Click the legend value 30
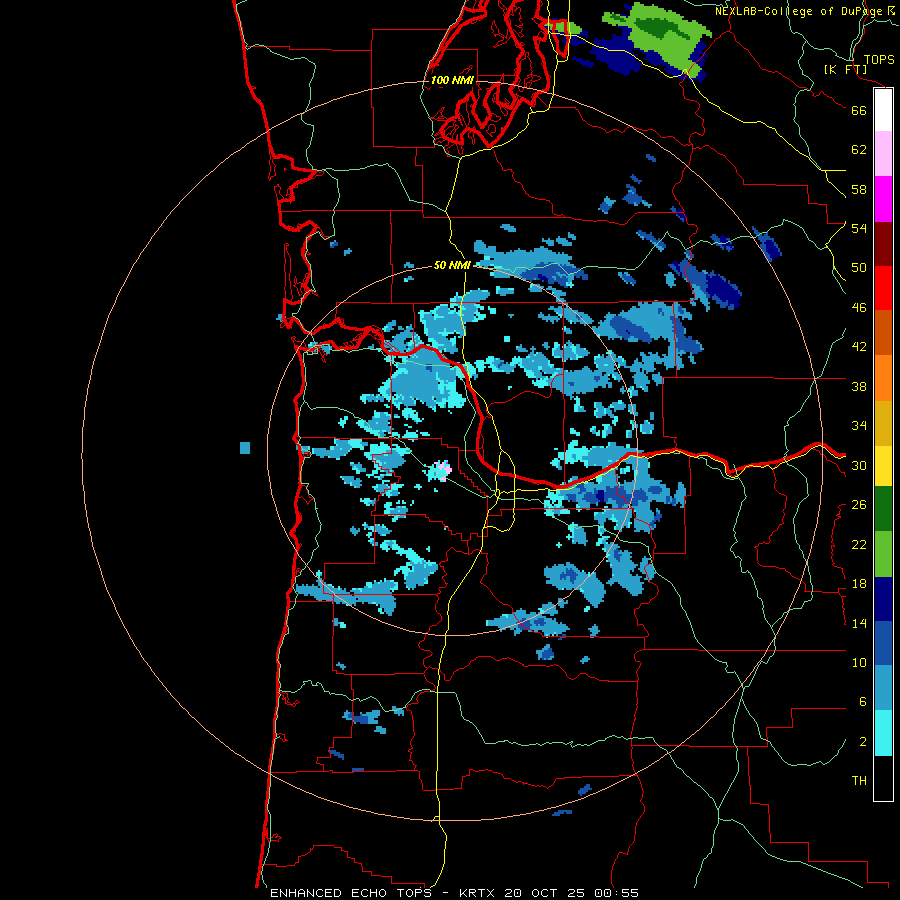Viewport: 900px width, 900px height. click(859, 465)
